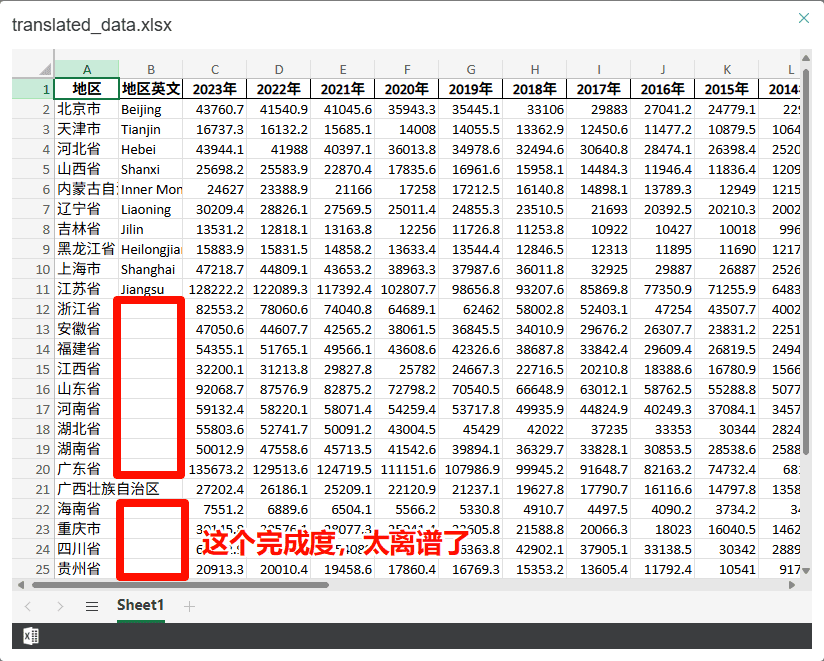Go to next sheet arrow
The width and height of the screenshot is (824, 661).
[60, 606]
